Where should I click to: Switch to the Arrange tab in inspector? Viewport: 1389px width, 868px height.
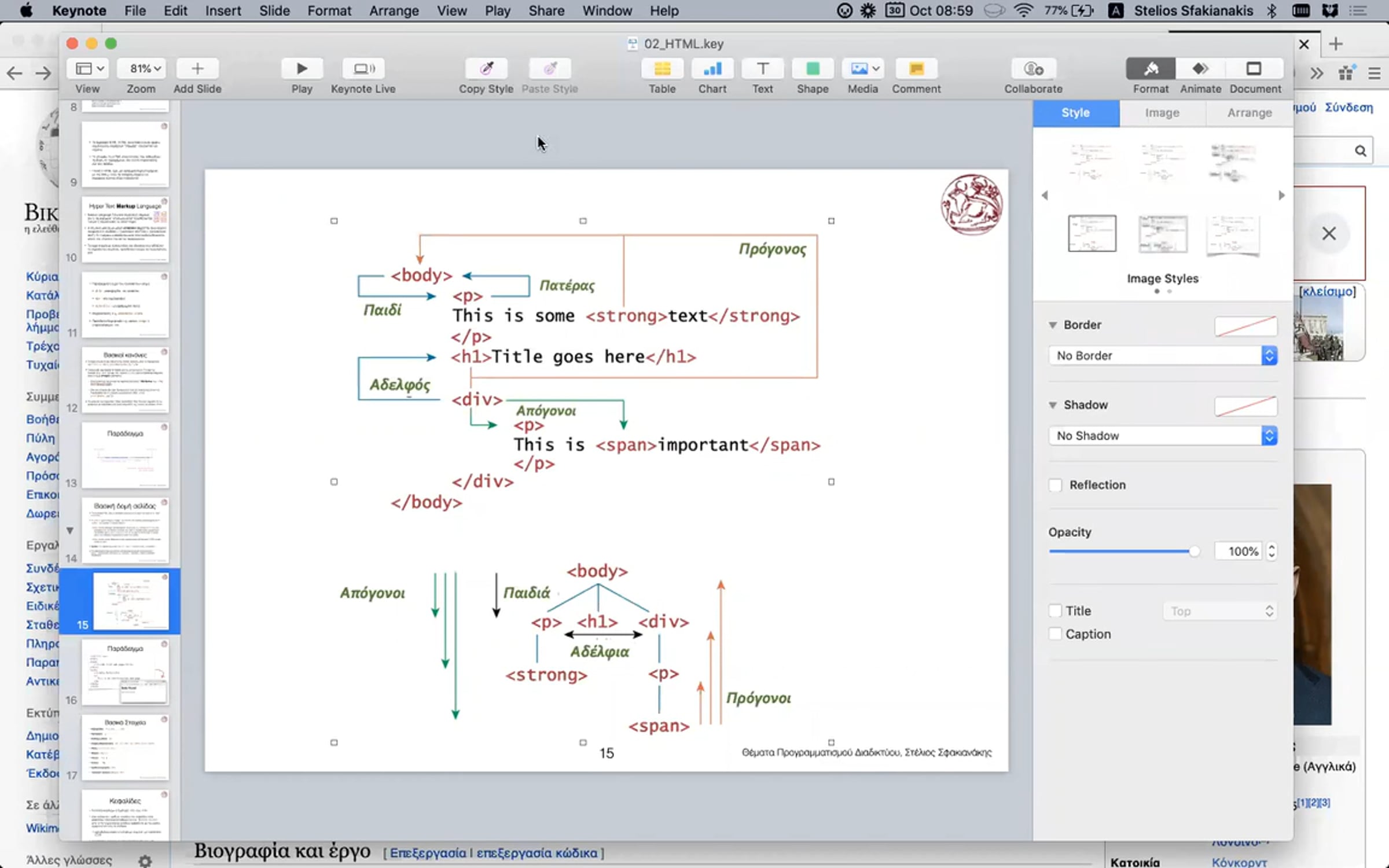click(x=1250, y=113)
